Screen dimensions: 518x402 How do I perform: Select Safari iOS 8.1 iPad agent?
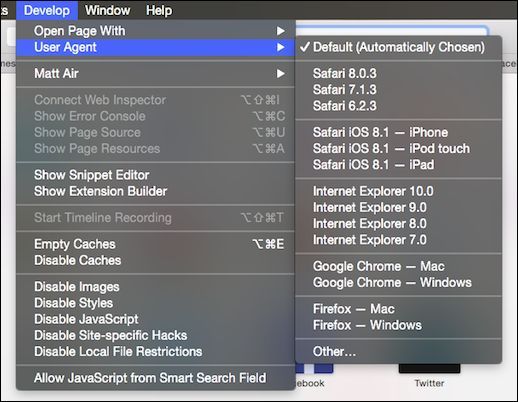point(398,165)
